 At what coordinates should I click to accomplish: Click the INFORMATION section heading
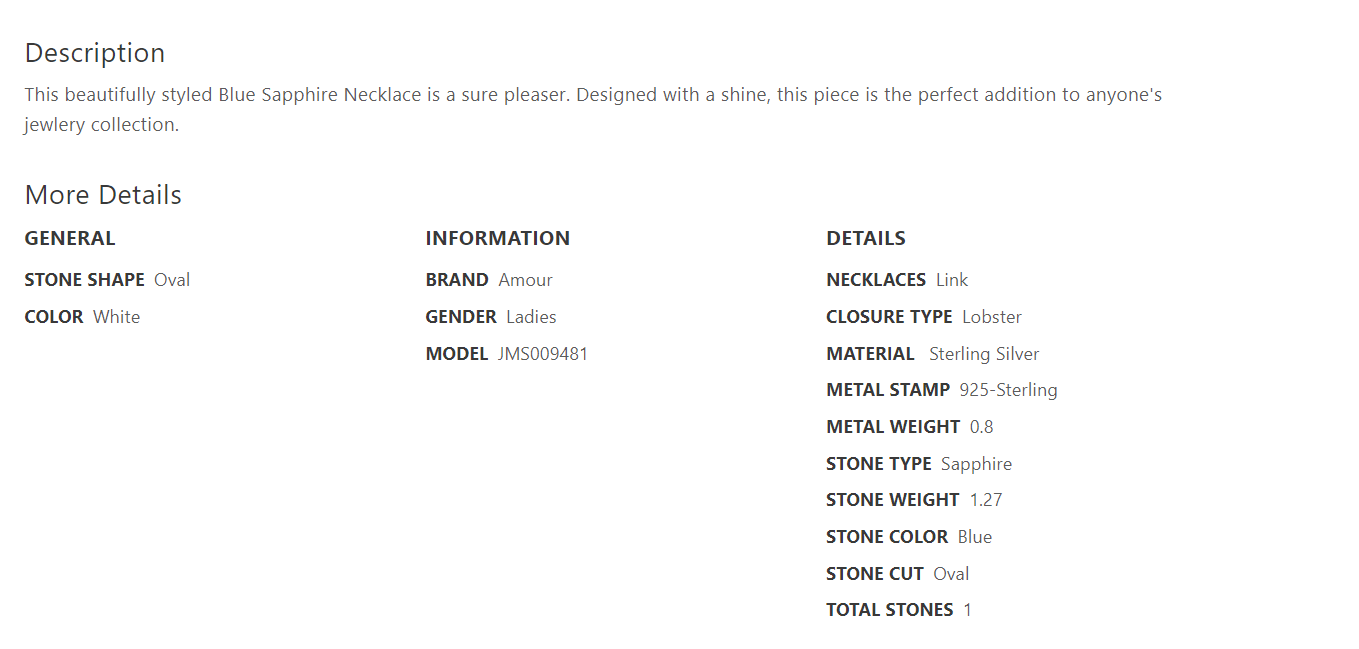(x=497, y=239)
